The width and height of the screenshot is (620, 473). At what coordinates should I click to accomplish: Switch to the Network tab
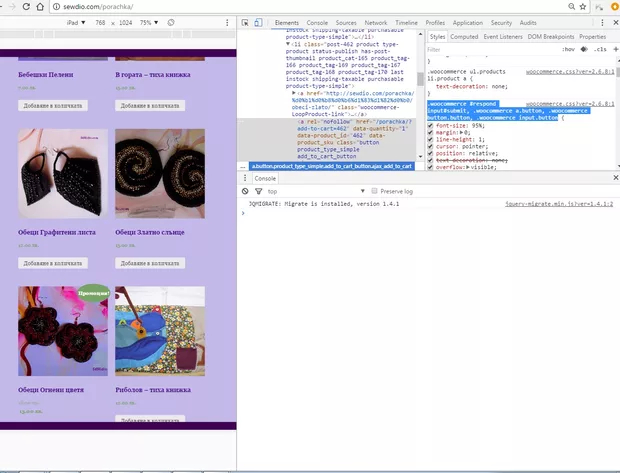[x=375, y=22]
